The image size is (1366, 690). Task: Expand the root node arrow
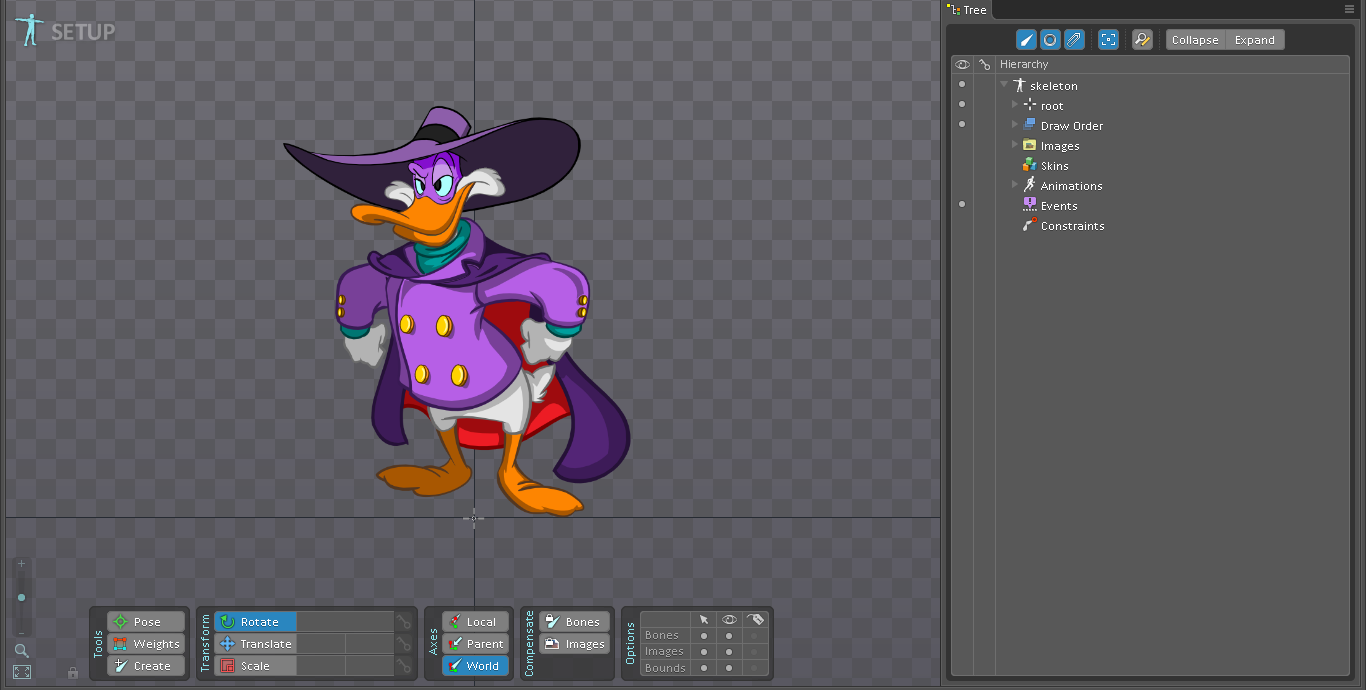(1014, 104)
